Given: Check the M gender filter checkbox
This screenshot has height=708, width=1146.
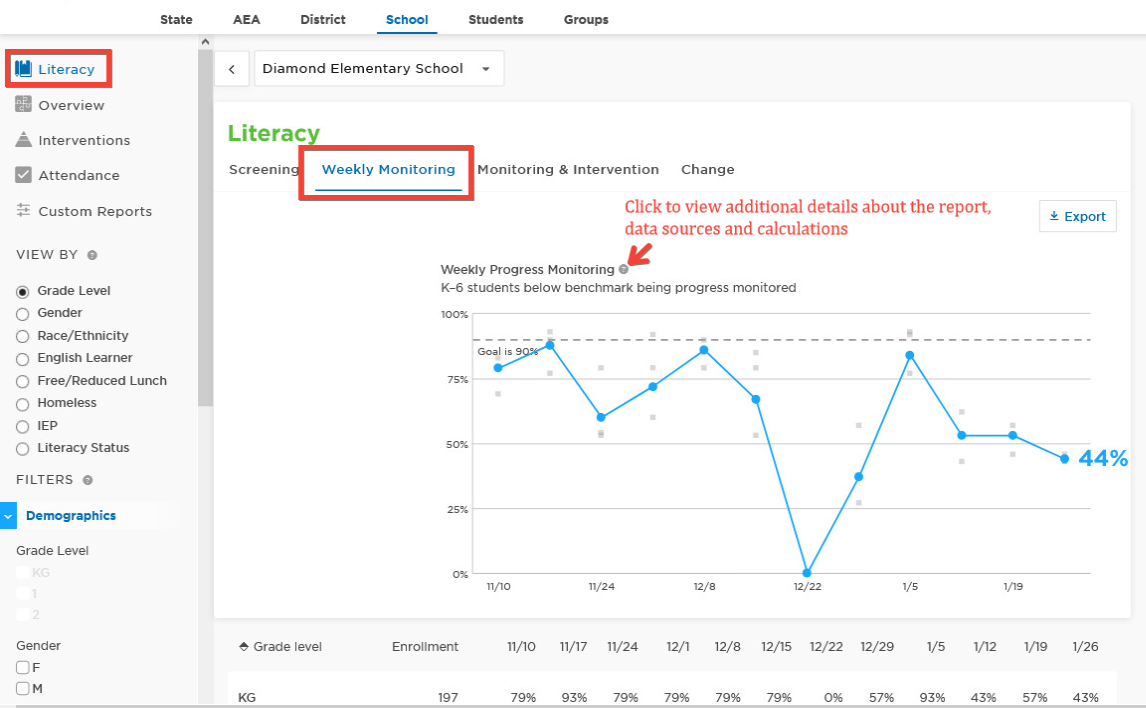Looking at the screenshot, I should click(23, 688).
